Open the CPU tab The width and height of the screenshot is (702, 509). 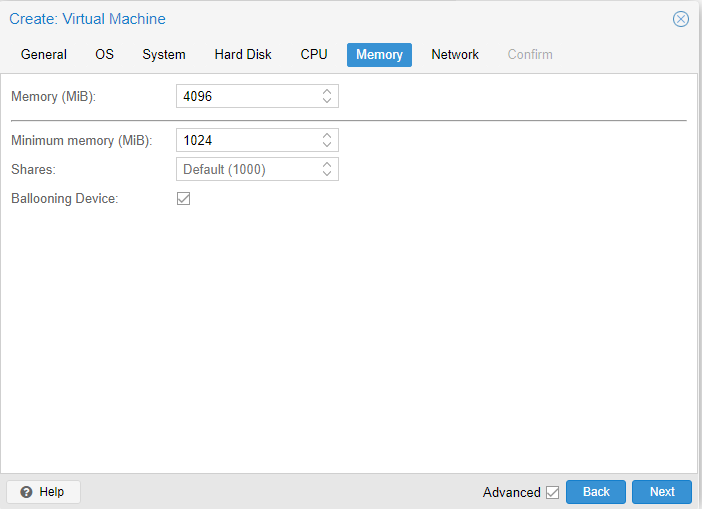coord(314,55)
